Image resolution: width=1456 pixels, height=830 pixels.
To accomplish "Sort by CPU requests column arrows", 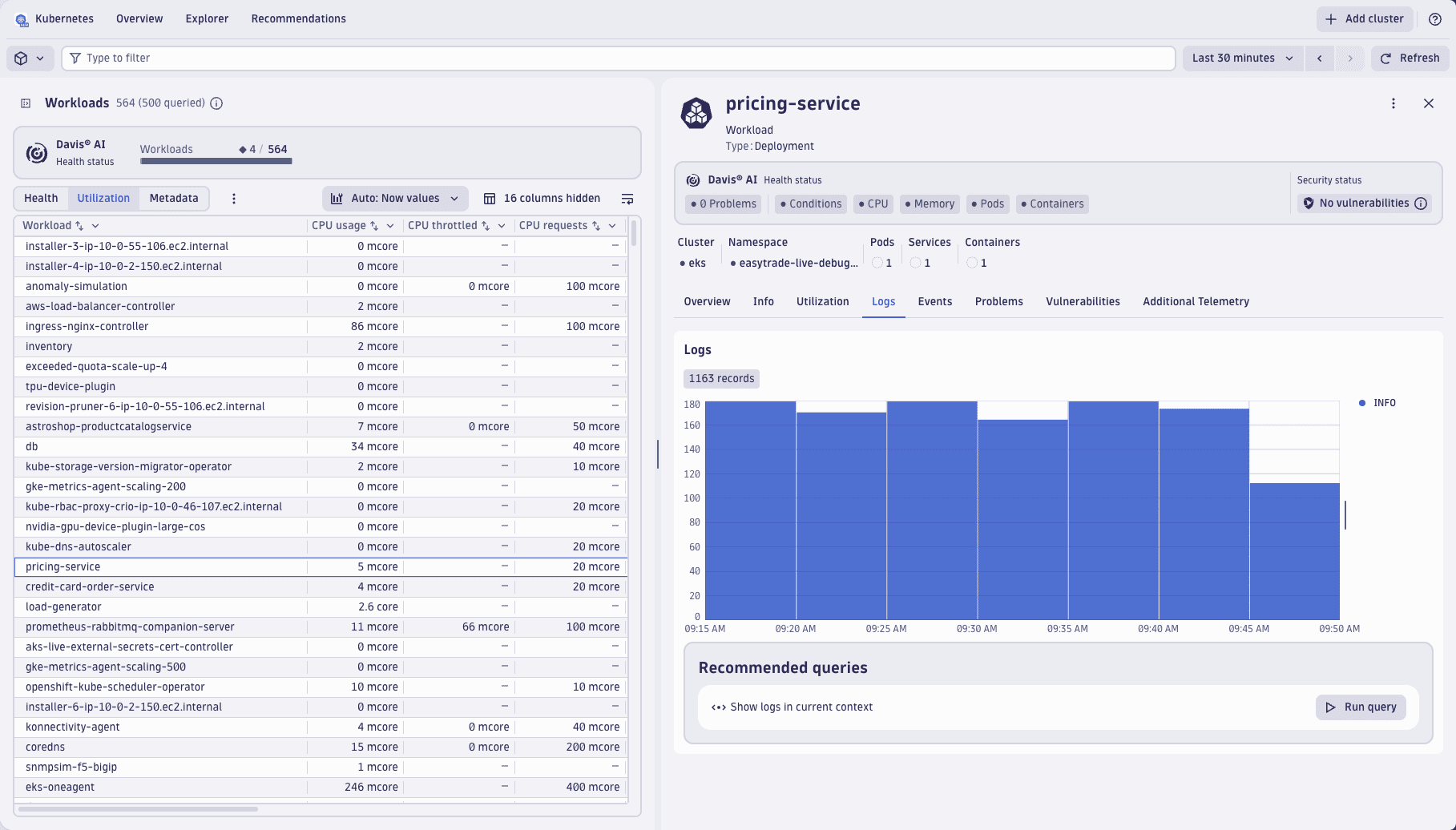I will point(596,226).
